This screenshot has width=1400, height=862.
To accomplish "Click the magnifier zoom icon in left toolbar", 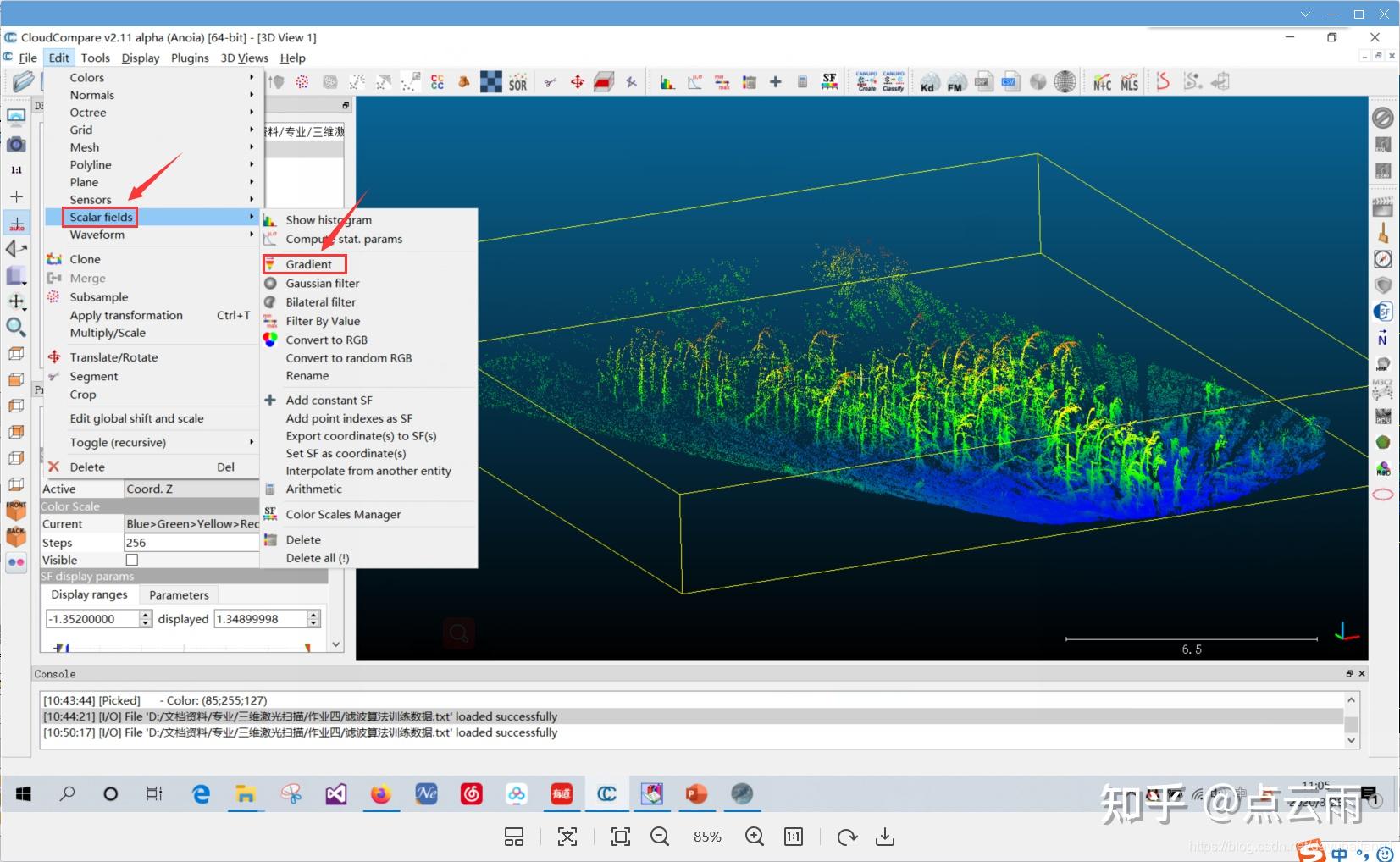I will pyautogui.click(x=16, y=328).
